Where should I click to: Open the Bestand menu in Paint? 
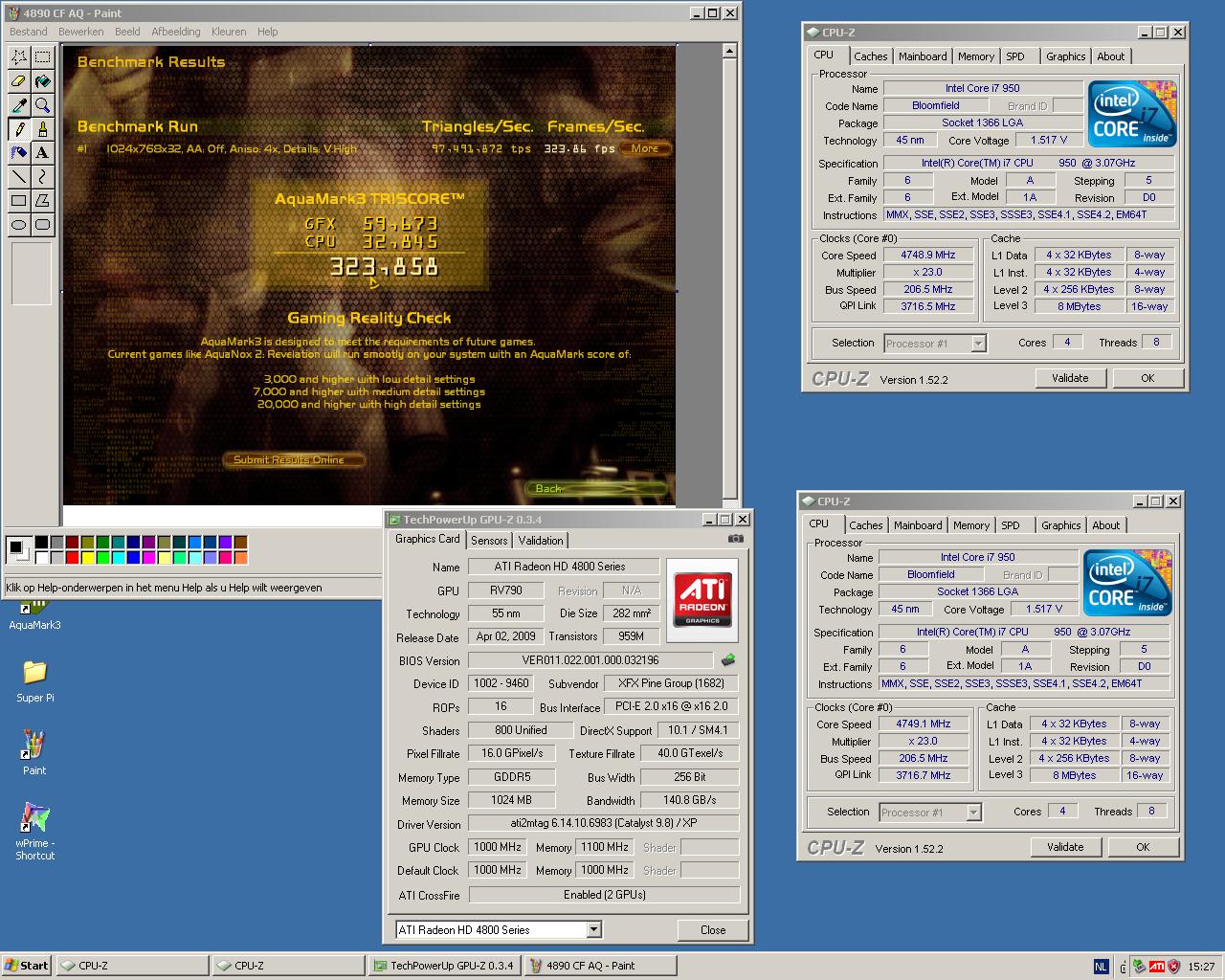click(28, 32)
